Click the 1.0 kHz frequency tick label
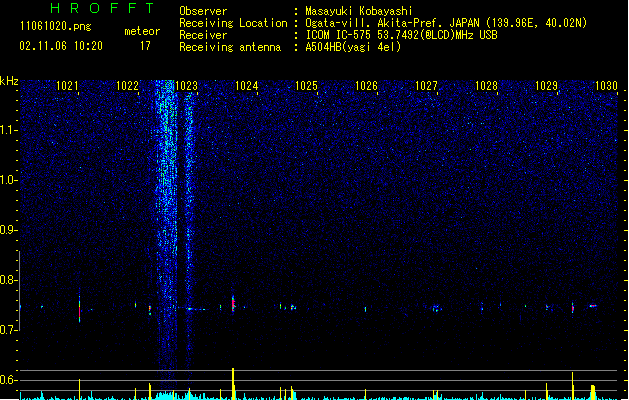Image resolution: width=629 pixels, height=400 pixels. coord(8,180)
